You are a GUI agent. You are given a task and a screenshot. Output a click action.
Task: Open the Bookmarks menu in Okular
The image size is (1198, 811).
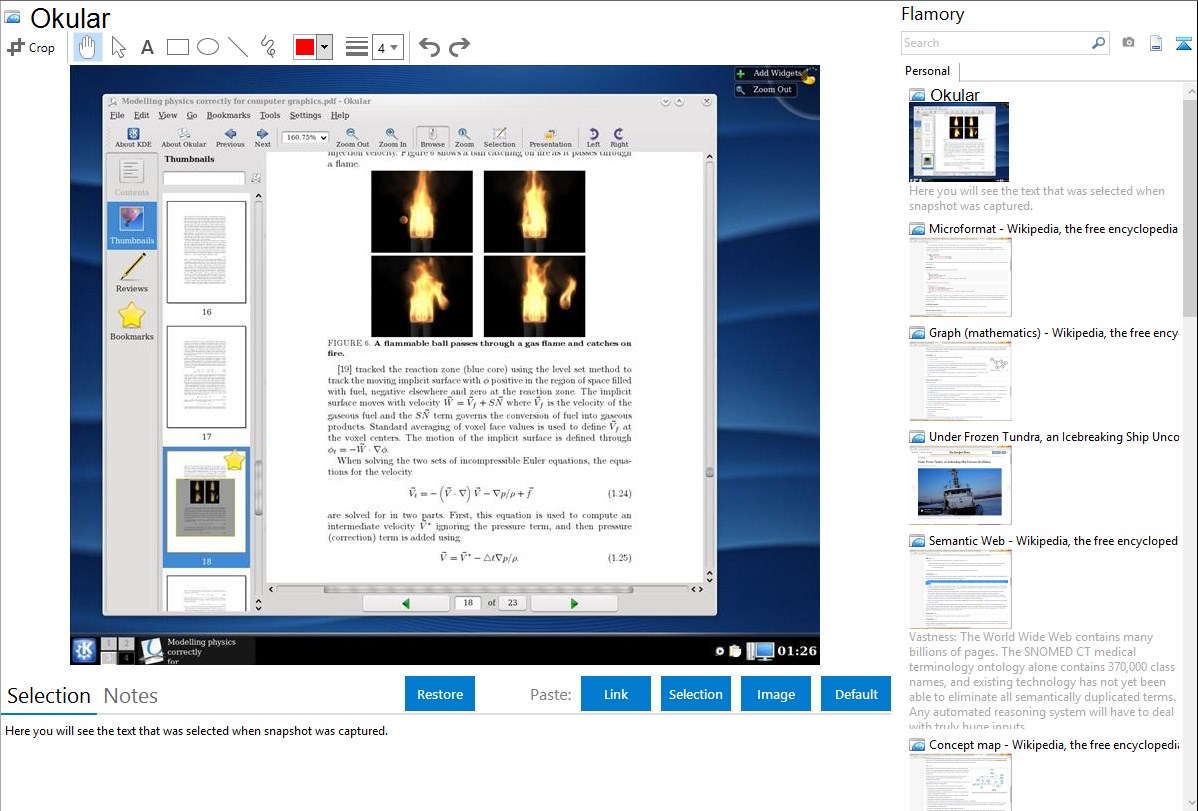click(228, 115)
